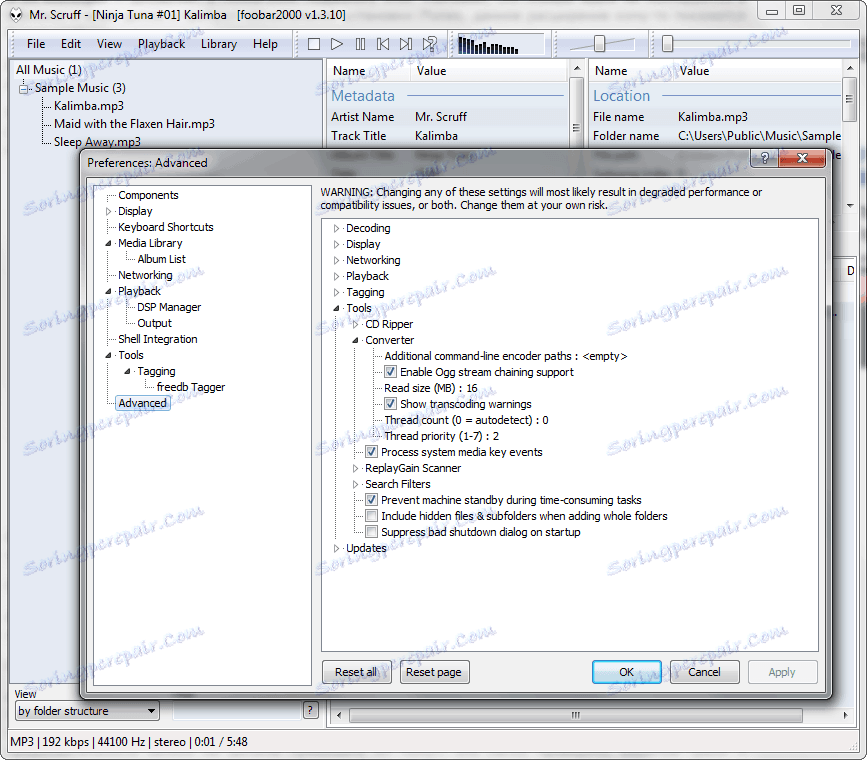Toggle Prevent machine standby during time-consuming tasks
867x760 pixels.
pos(371,500)
